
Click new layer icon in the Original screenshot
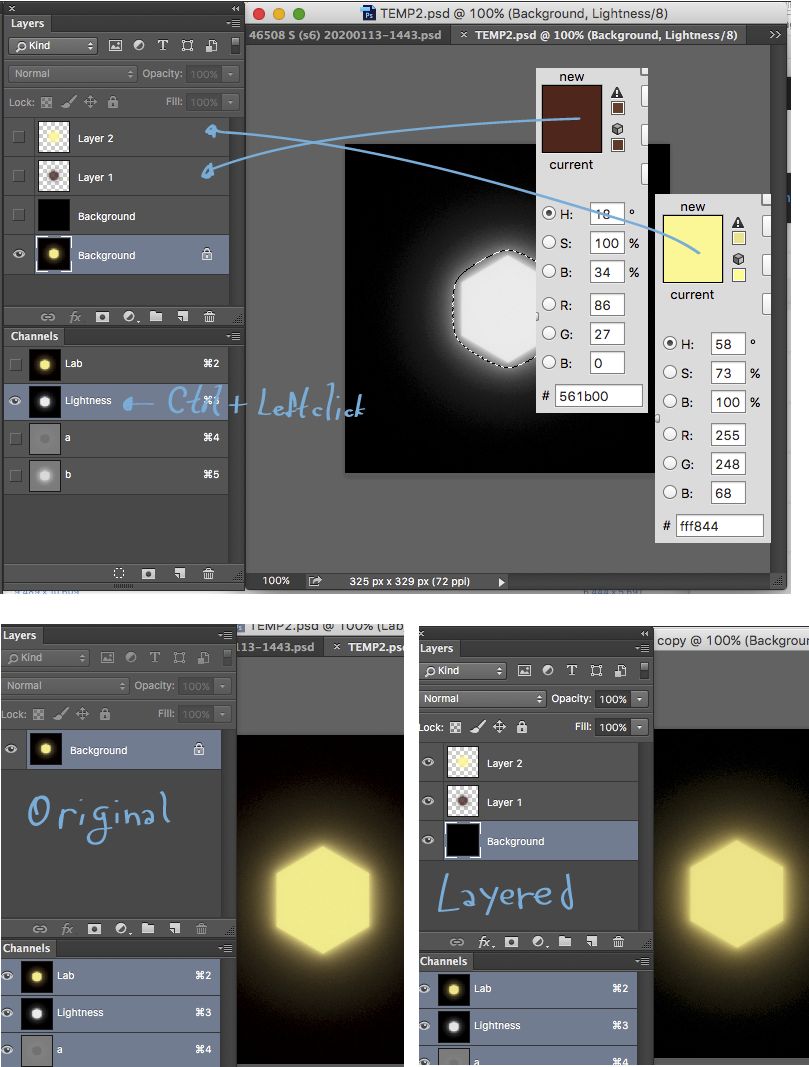(x=175, y=928)
